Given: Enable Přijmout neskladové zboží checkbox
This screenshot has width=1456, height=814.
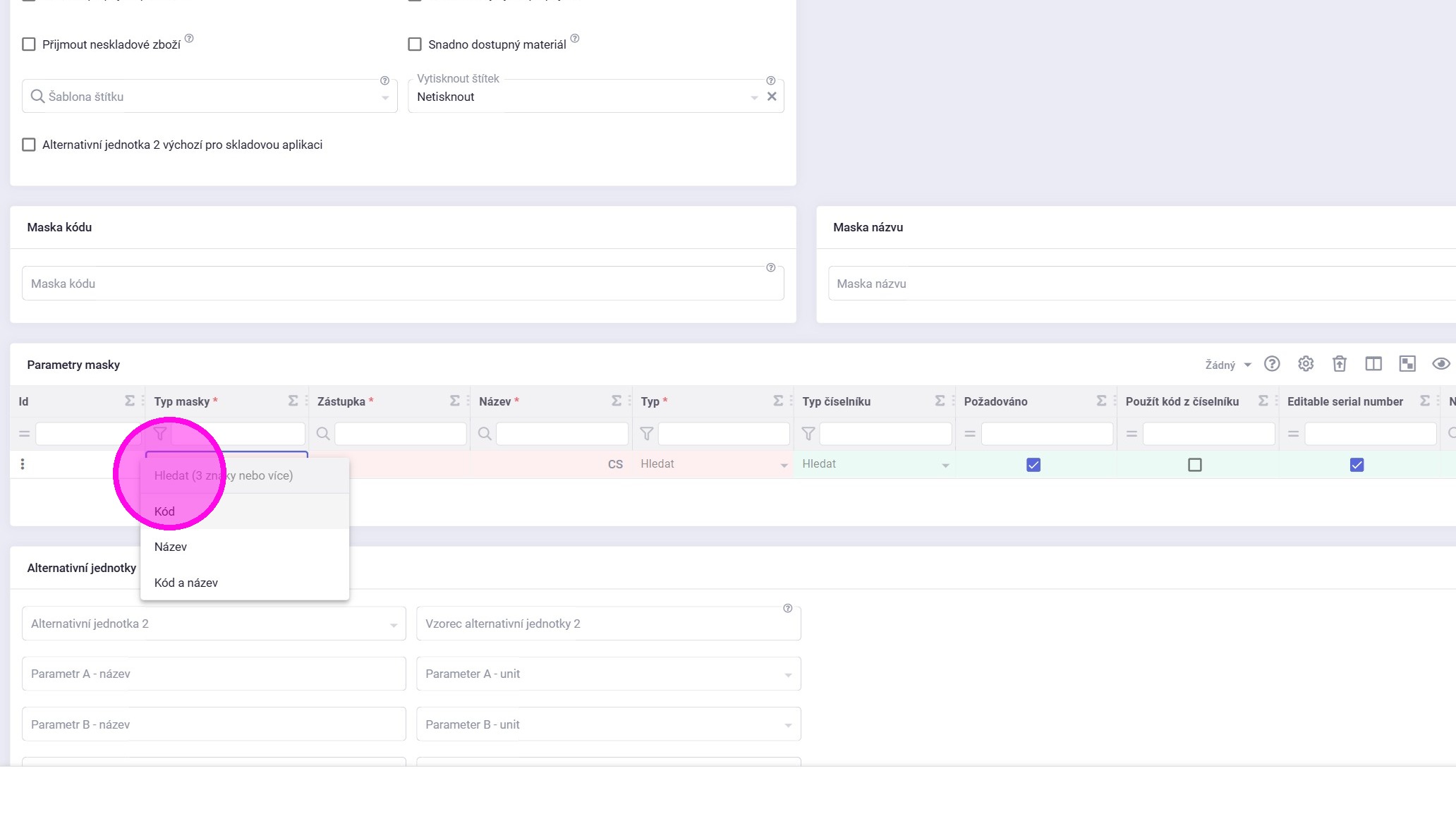Looking at the screenshot, I should coord(29,44).
